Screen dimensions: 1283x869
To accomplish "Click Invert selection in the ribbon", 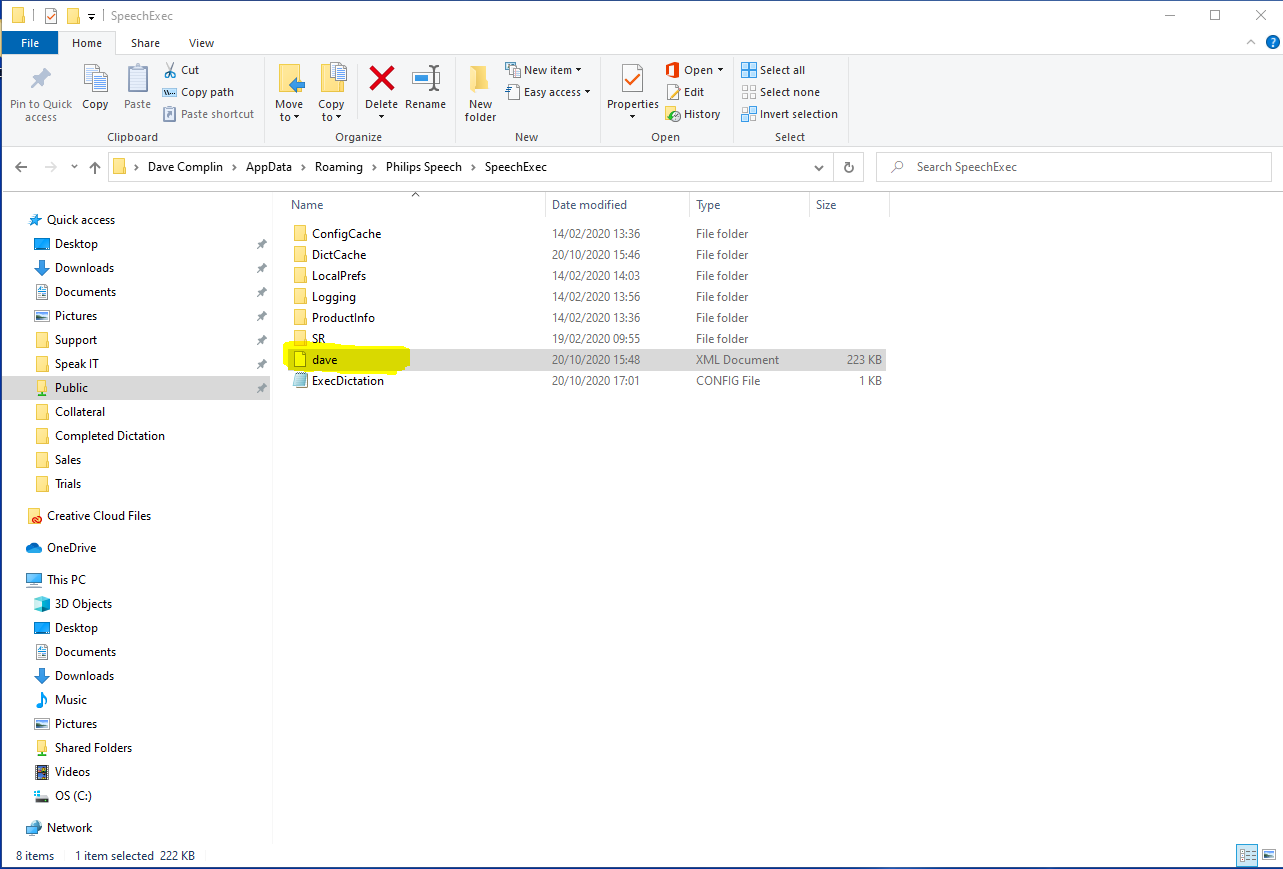I will (x=790, y=114).
